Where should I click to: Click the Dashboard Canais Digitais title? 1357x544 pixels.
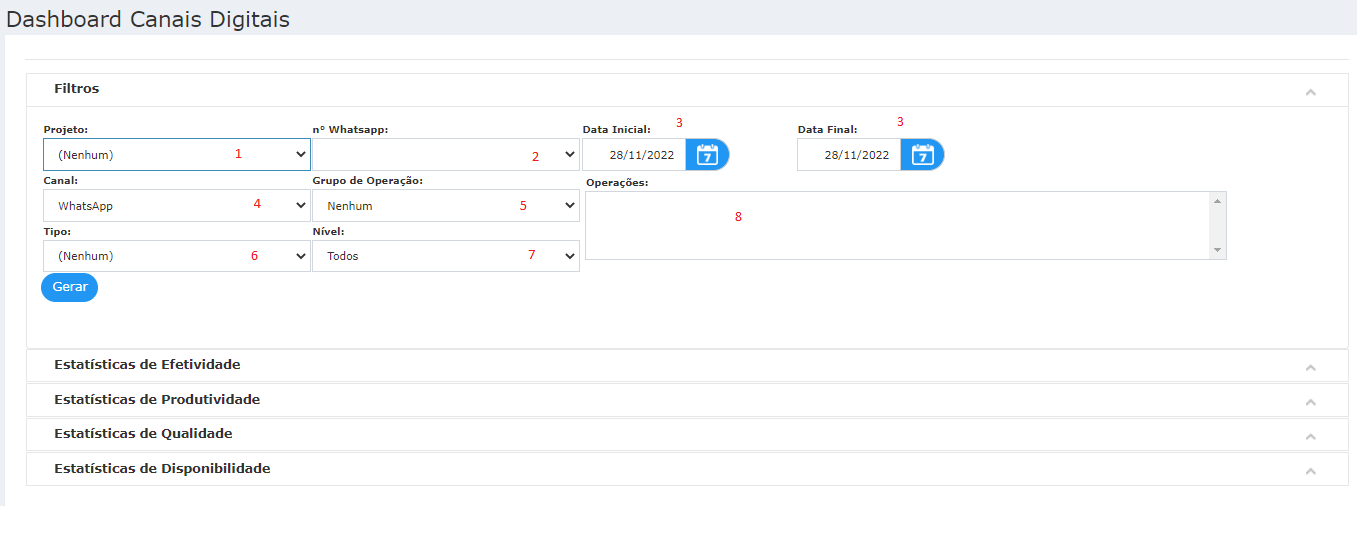click(x=148, y=19)
